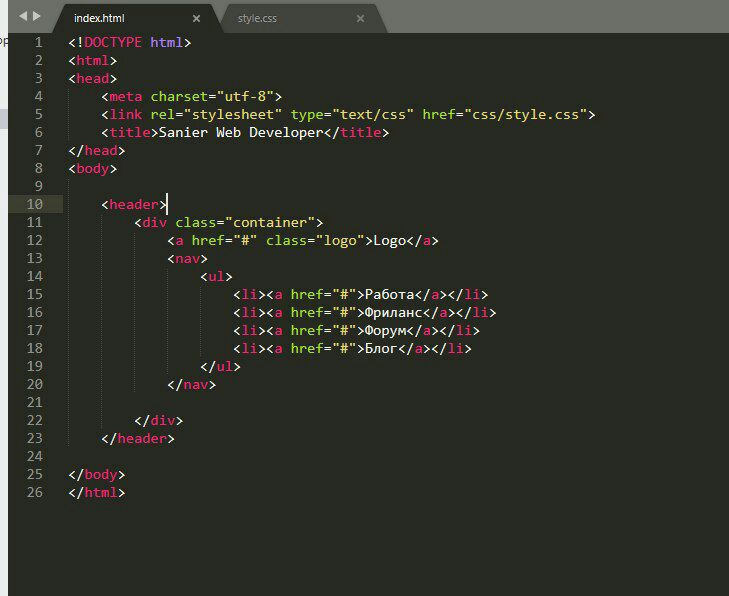The image size is (729, 596).
Task: Click the opening ul tag on line 14
Action: (216, 277)
